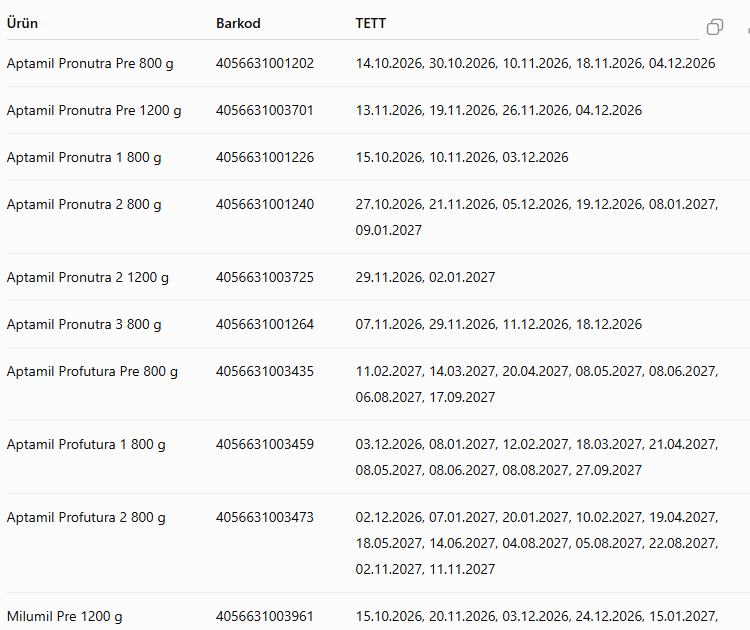
Task: Click dates 29.11.2026, 02.01.2027
Action: click(425, 277)
